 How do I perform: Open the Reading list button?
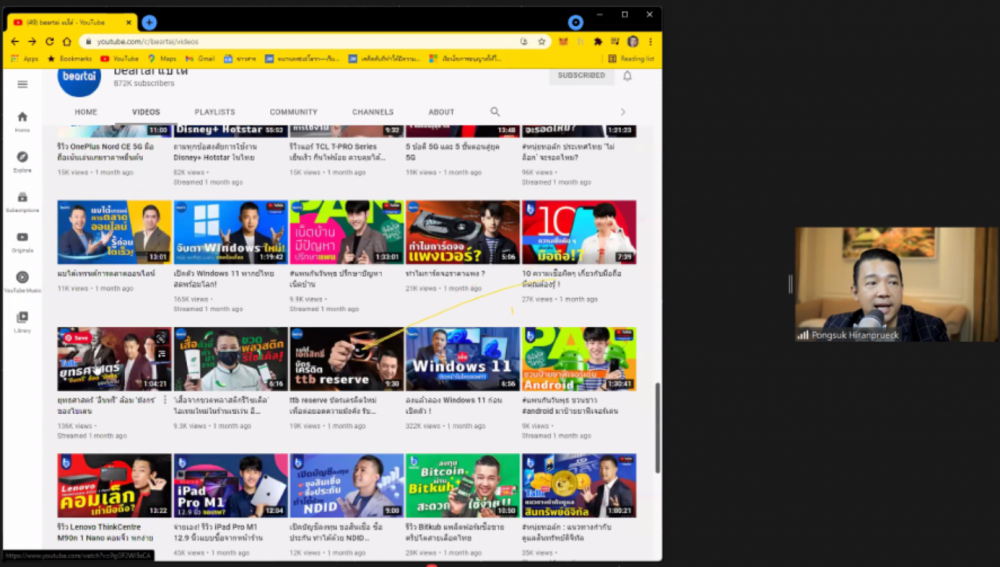click(x=631, y=59)
